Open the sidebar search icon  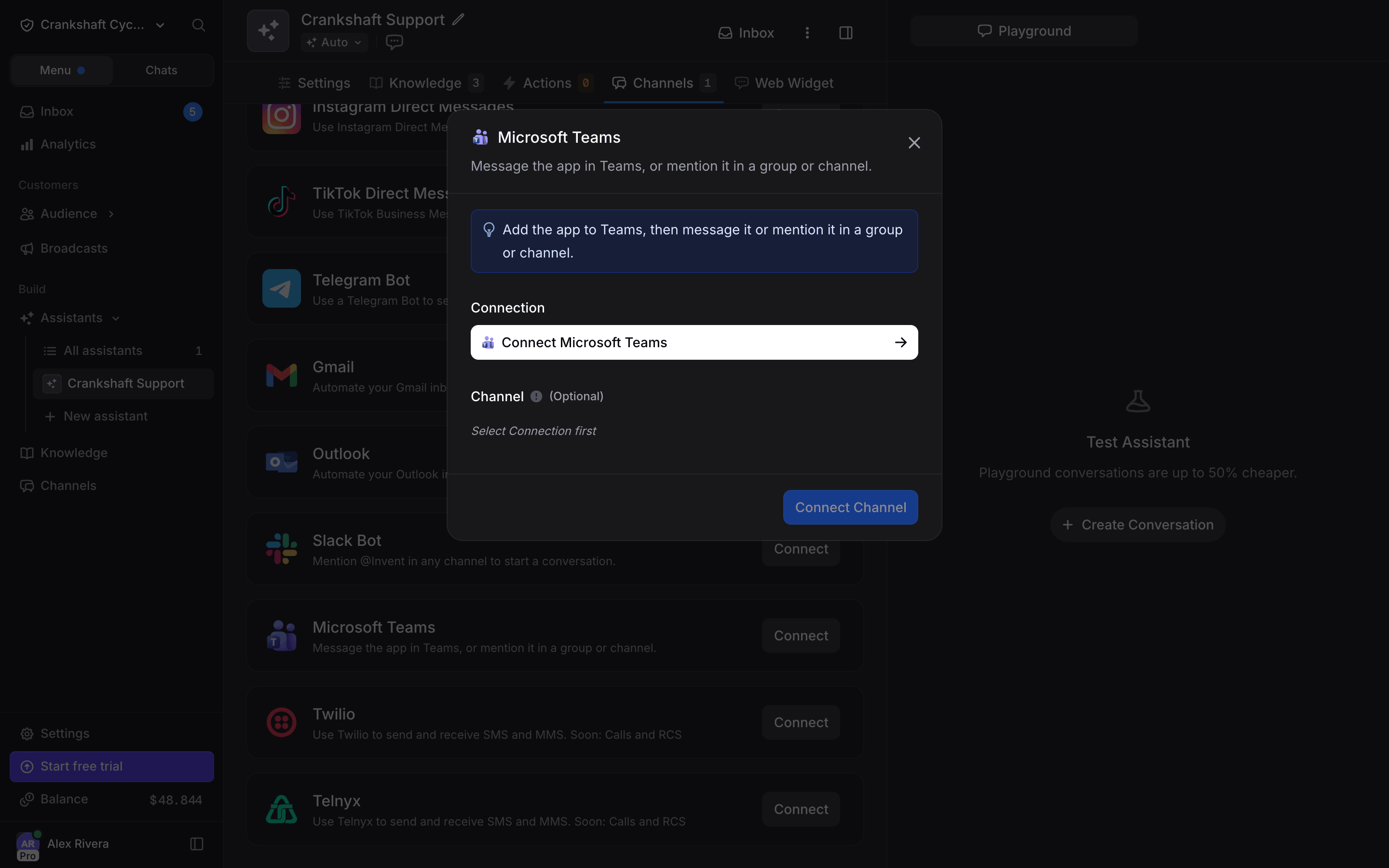pyautogui.click(x=198, y=25)
